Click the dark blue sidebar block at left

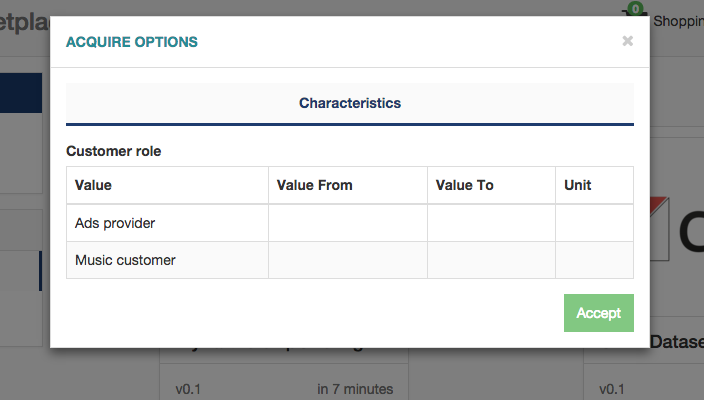click(21, 93)
